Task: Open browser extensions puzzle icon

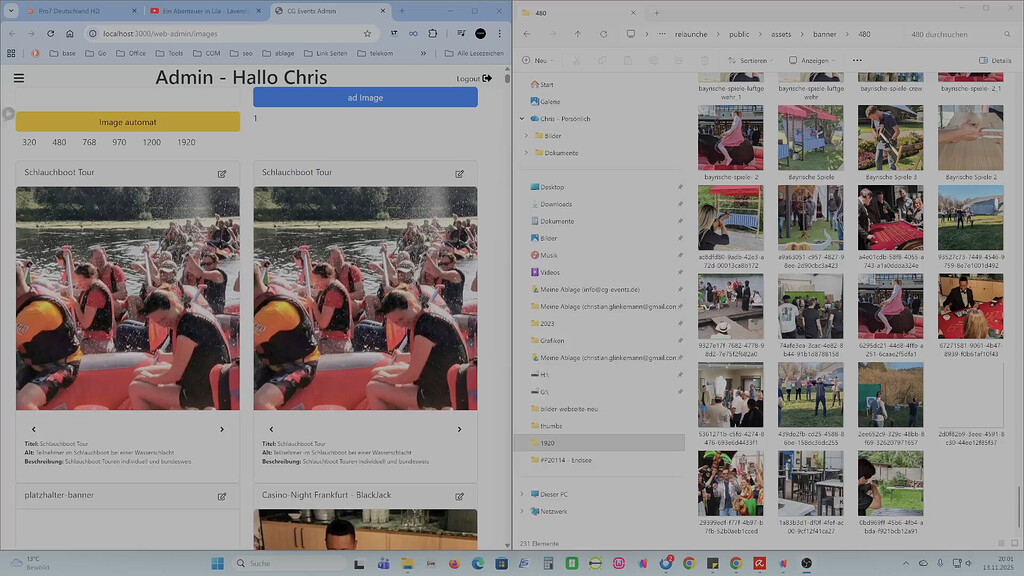Action: (x=433, y=33)
